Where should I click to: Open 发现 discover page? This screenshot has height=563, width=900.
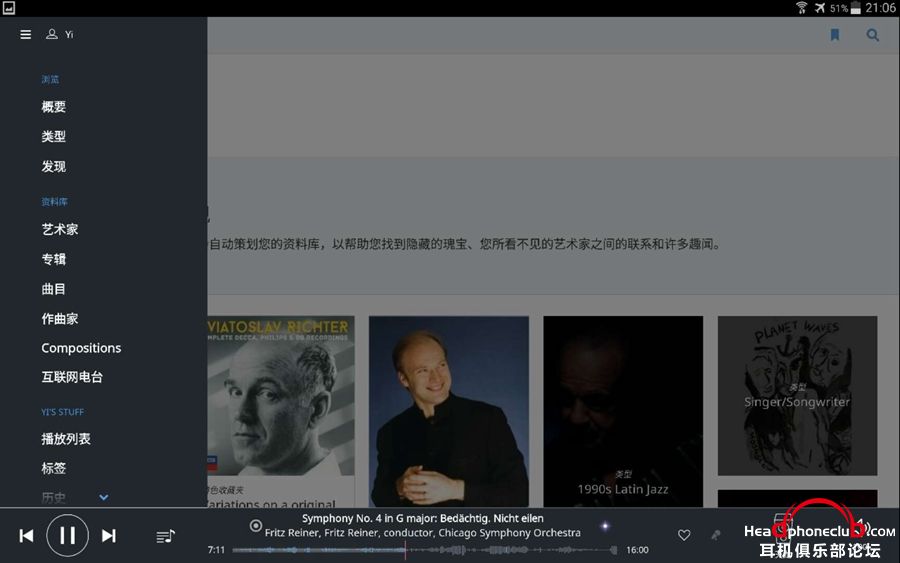pyautogui.click(x=53, y=166)
